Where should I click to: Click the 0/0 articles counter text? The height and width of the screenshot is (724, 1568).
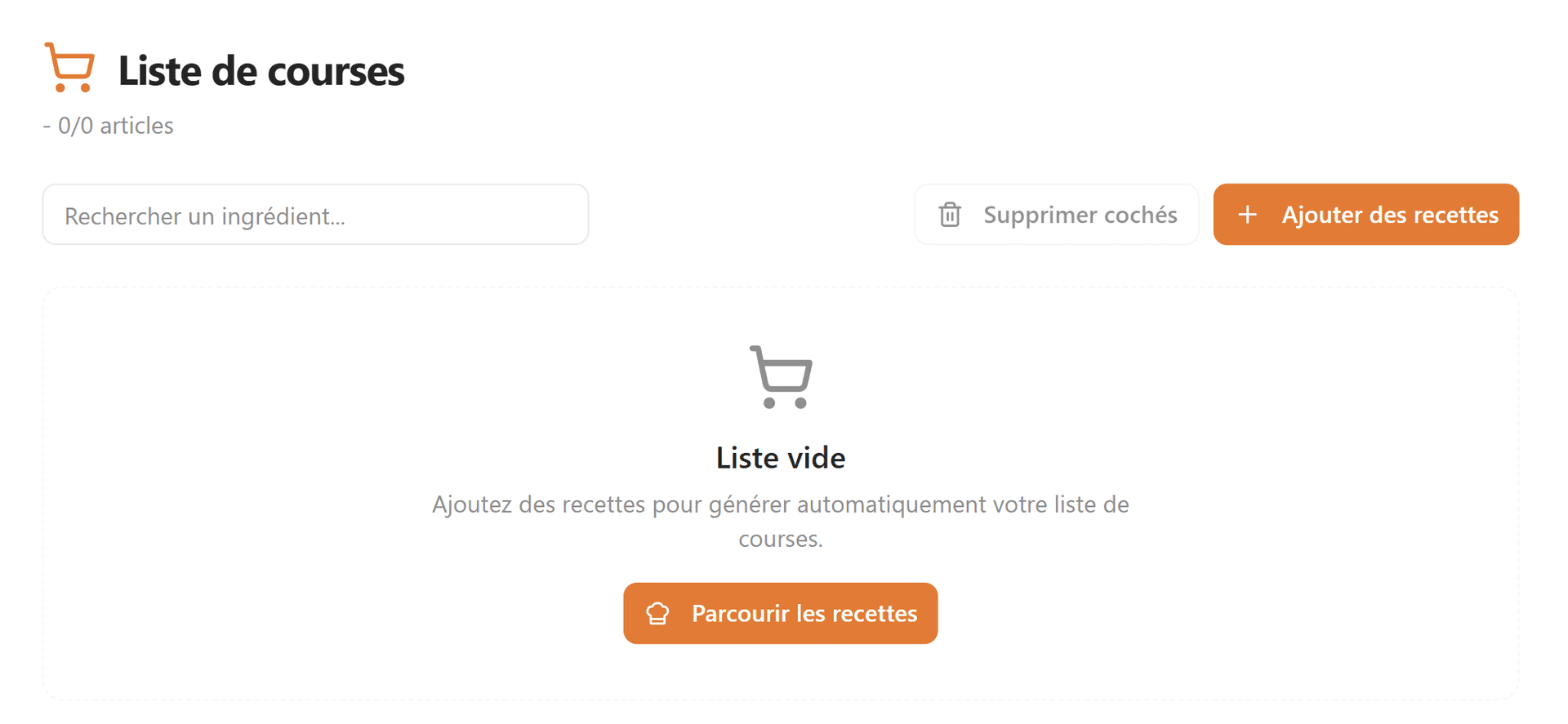click(x=109, y=126)
